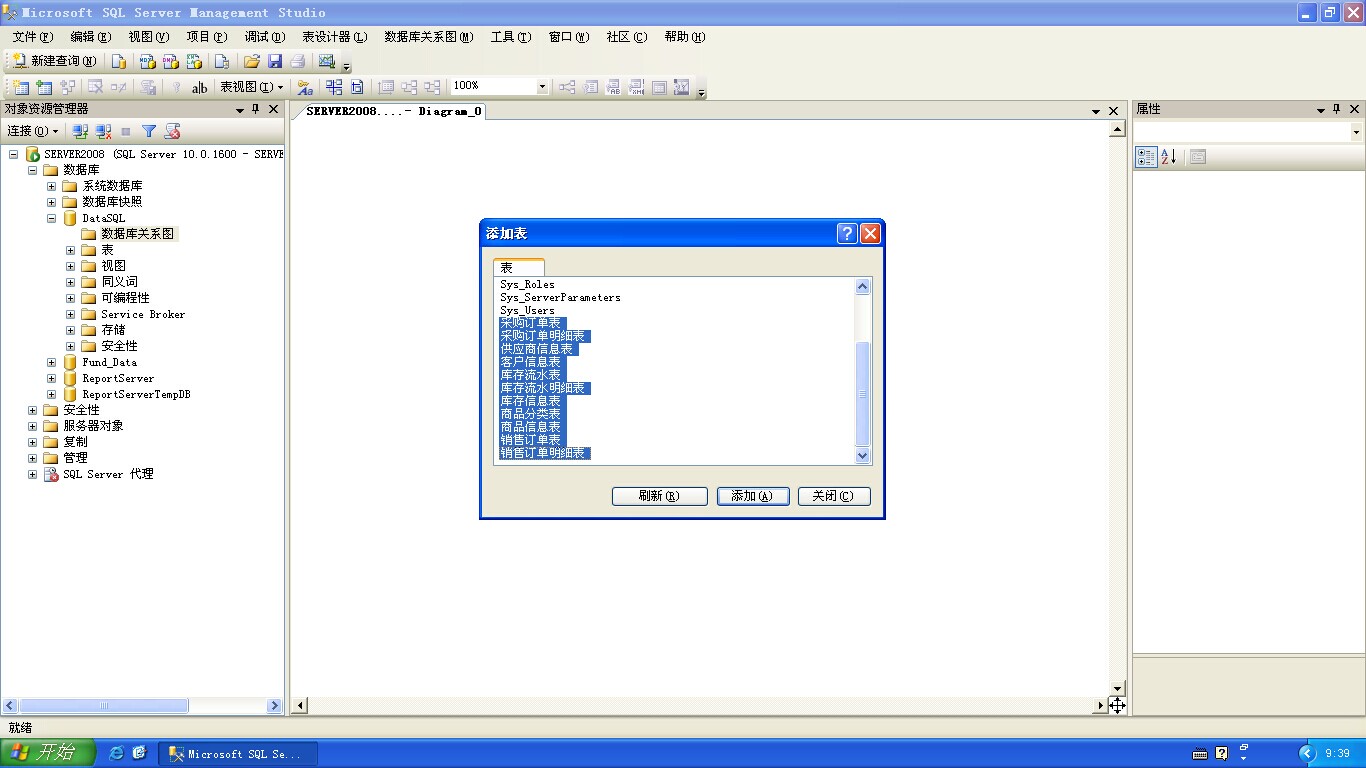1366x768 pixels.
Task: Click the Save floppy disk icon
Action: (275, 61)
